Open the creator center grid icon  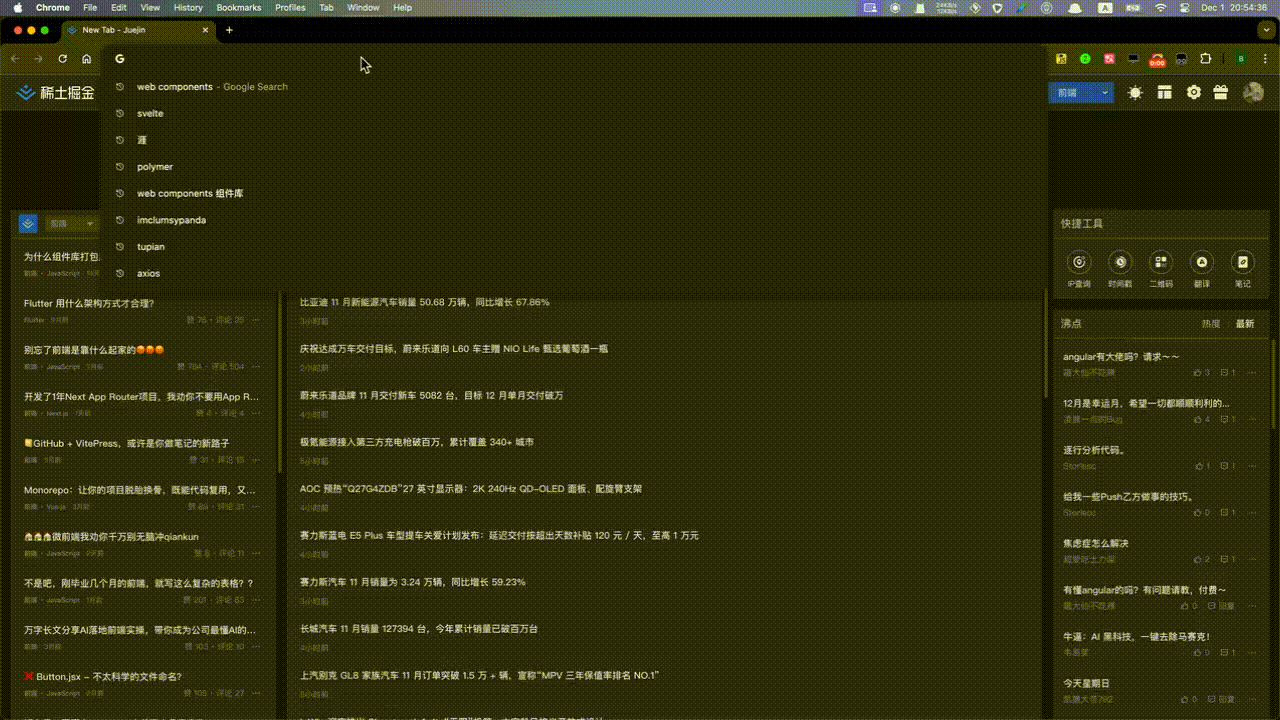(x=1164, y=91)
